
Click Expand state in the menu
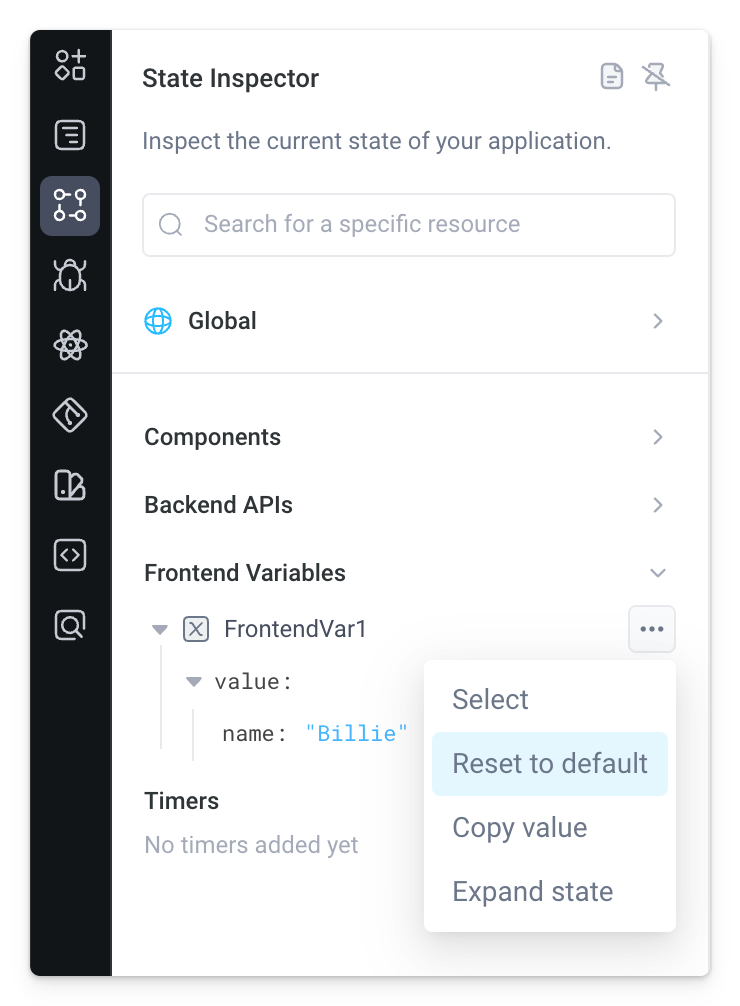coord(532,891)
